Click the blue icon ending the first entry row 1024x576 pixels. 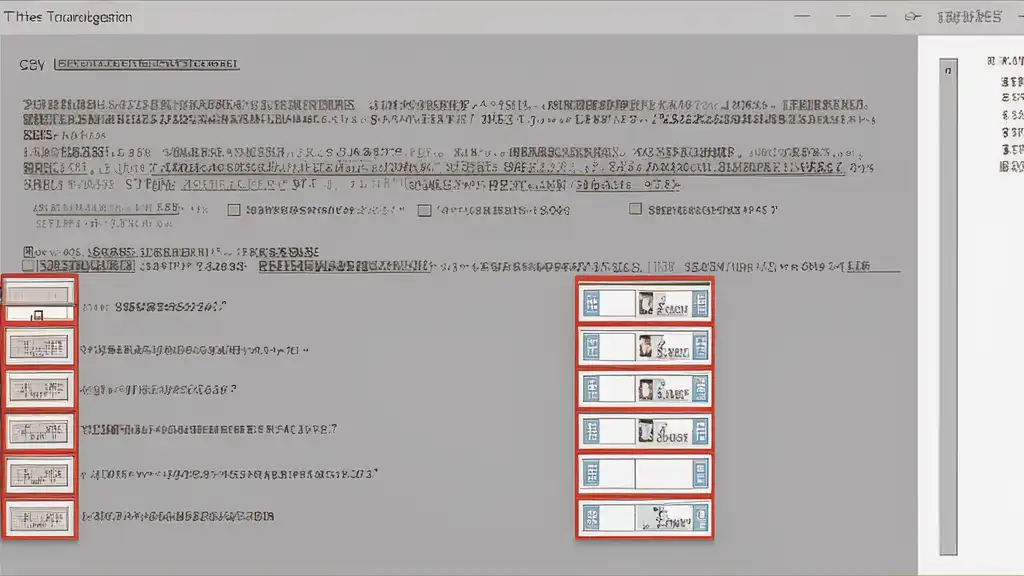(x=700, y=304)
